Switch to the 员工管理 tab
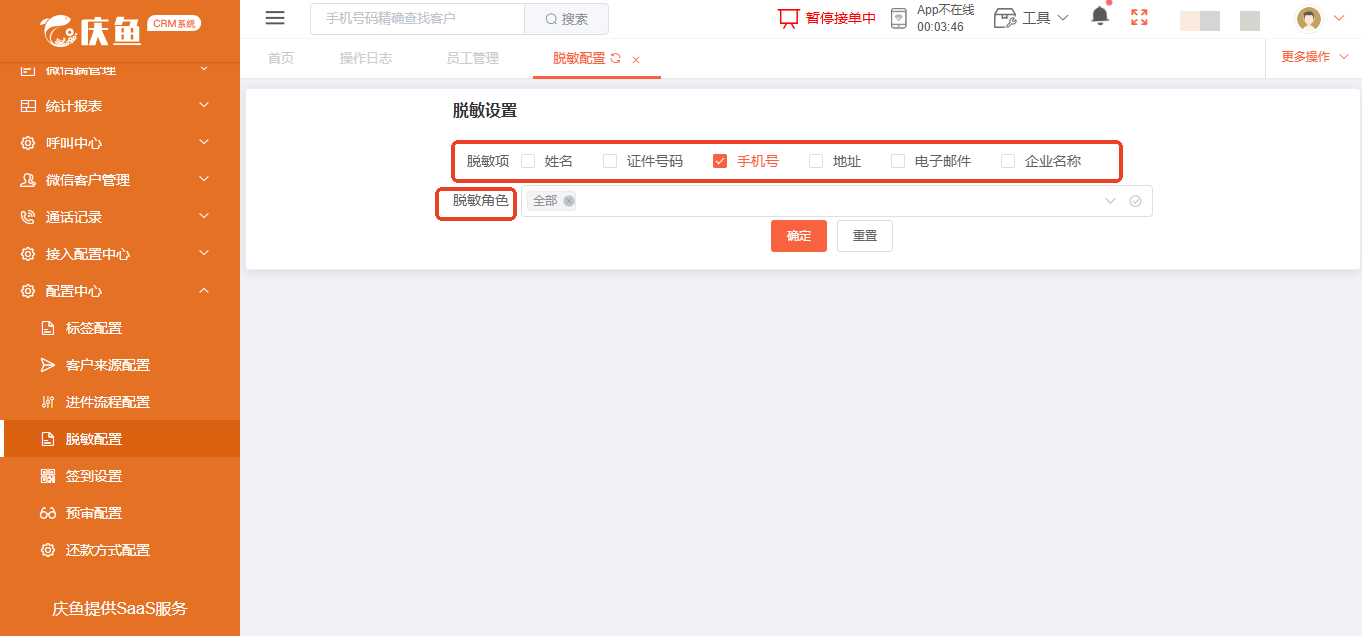Image resolution: width=1362 pixels, height=636 pixels. coord(472,58)
